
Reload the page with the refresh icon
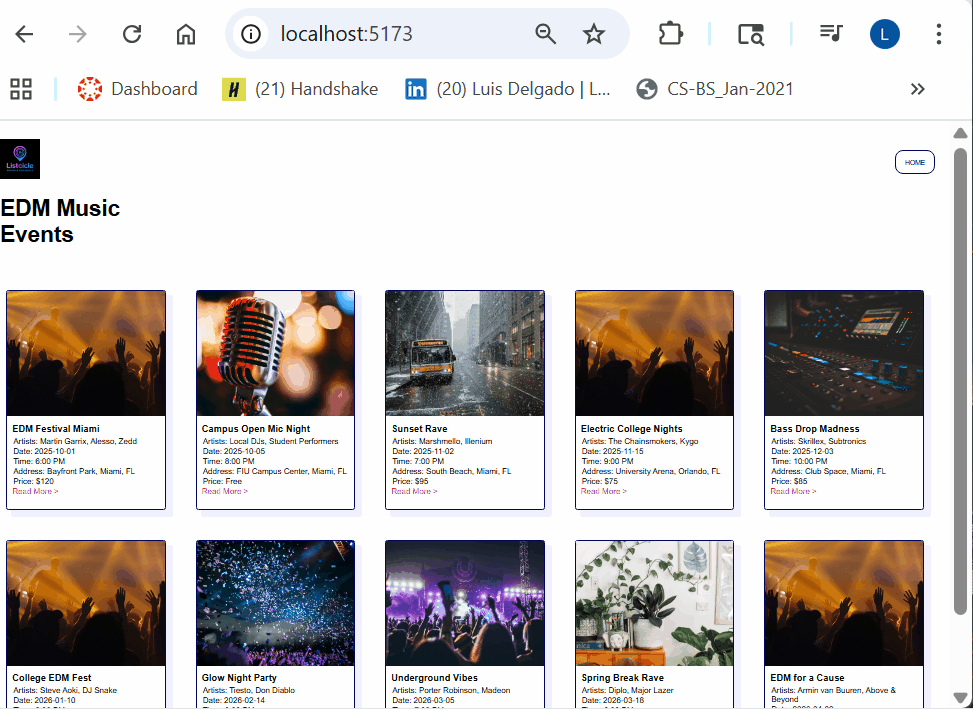click(132, 34)
